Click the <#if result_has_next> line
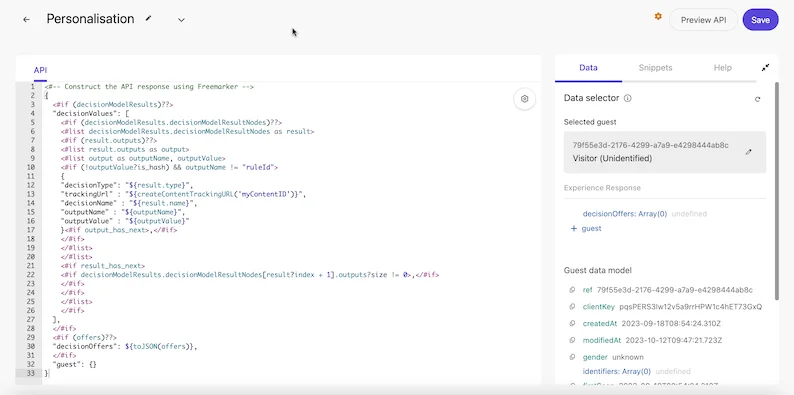This screenshot has height=395, width=794. click(103, 266)
